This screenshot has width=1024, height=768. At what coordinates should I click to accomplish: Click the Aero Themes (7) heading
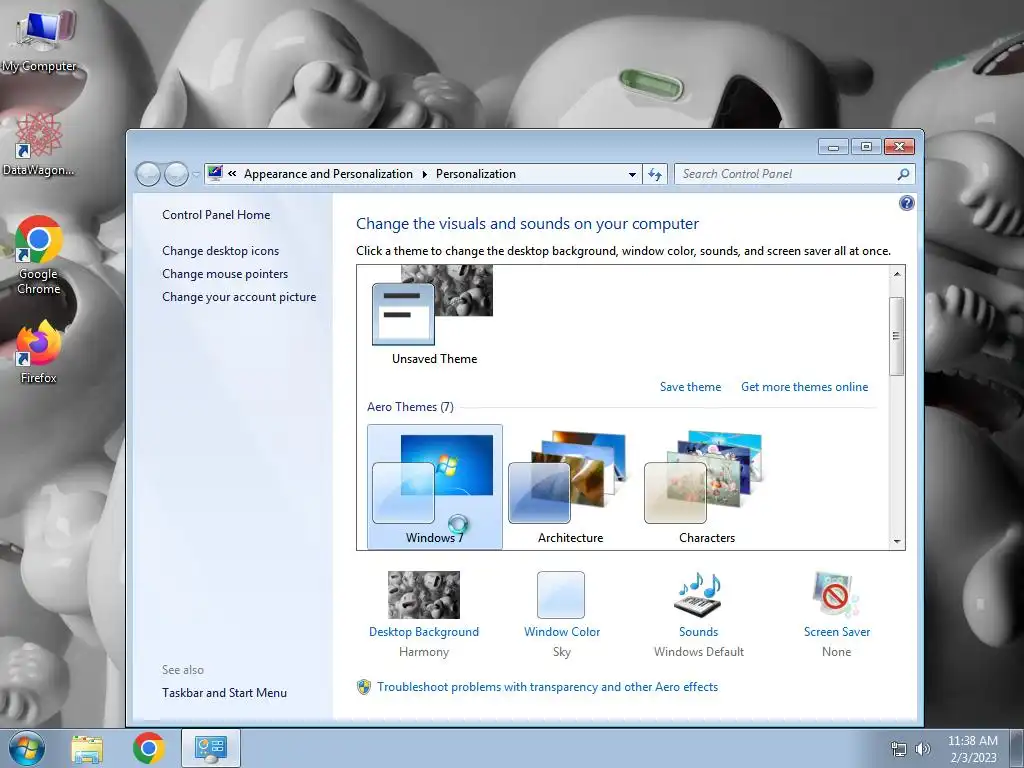point(410,407)
